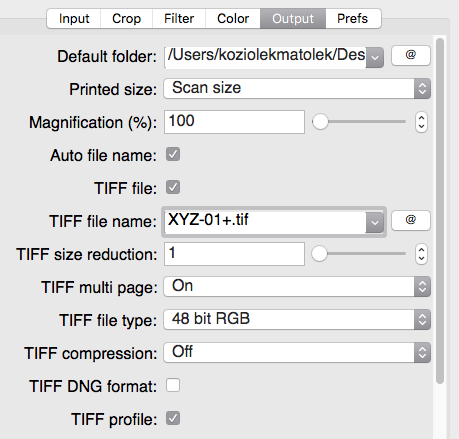This screenshot has width=459, height=439.
Task: Open the Prefs tab
Action: pos(353,19)
